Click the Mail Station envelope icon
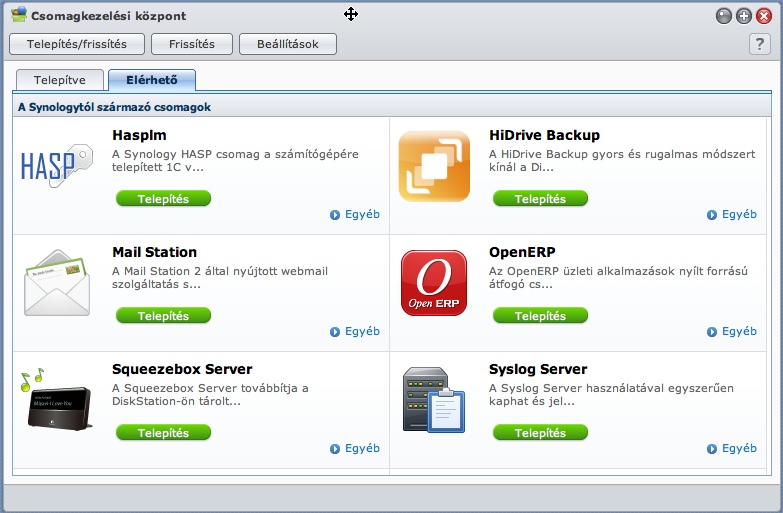 [56, 283]
